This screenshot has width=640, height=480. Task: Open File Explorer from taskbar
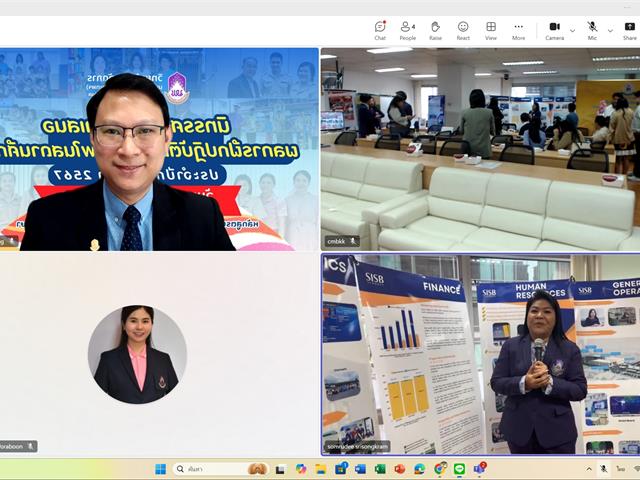pyautogui.click(x=320, y=469)
